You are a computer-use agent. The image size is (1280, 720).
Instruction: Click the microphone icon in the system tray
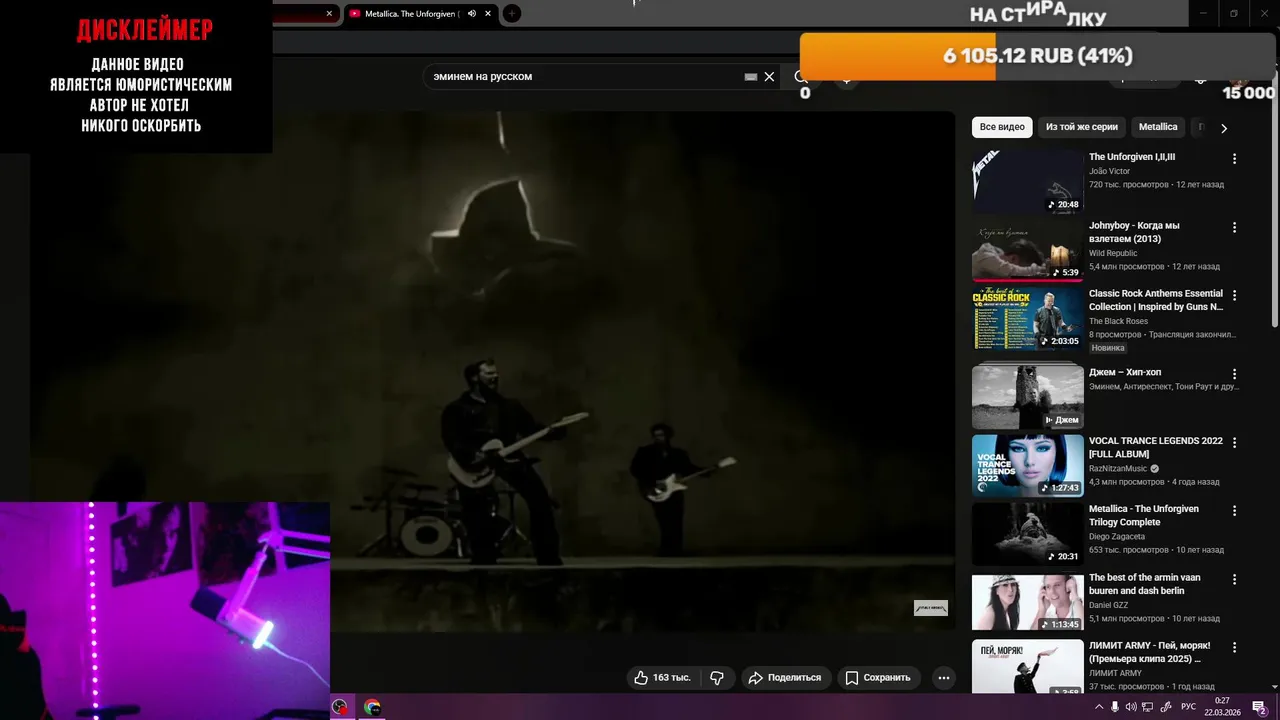(1115, 707)
